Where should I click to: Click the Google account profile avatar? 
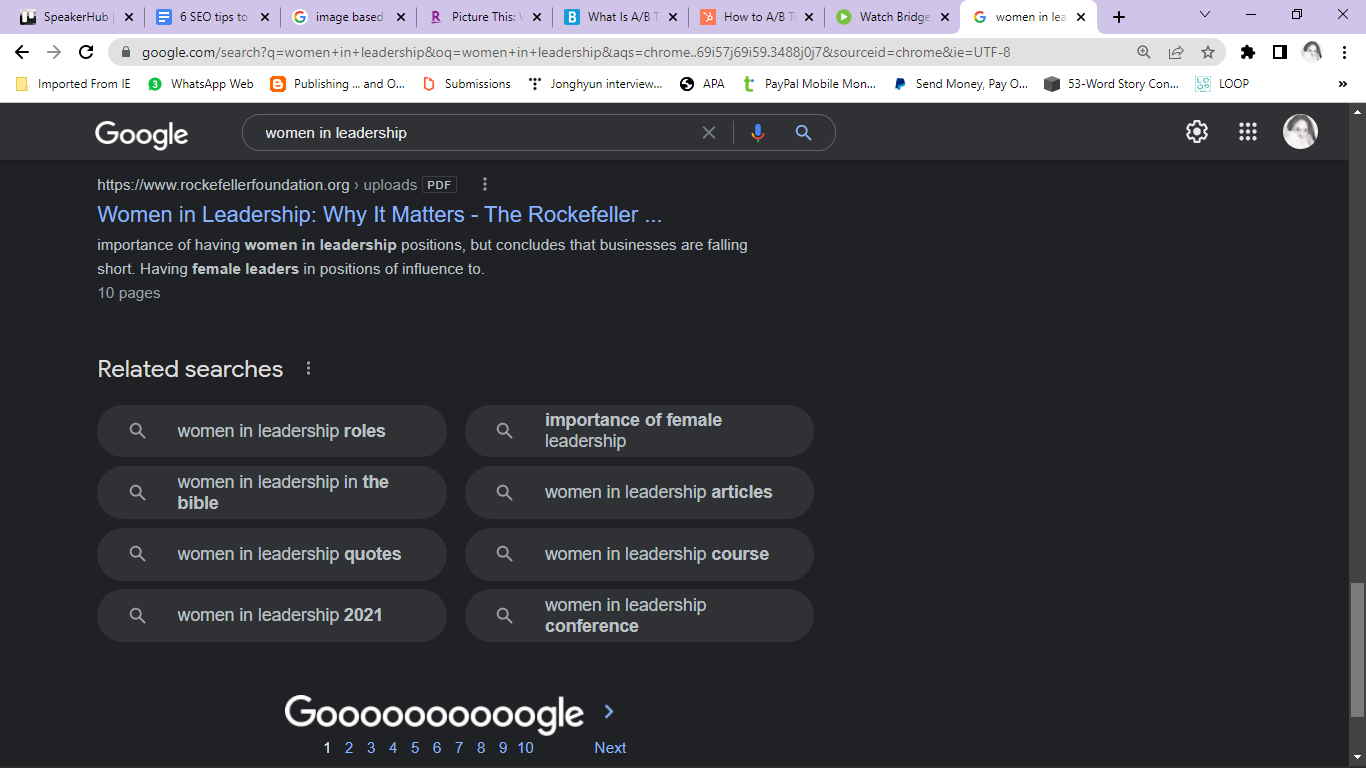coord(1300,131)
